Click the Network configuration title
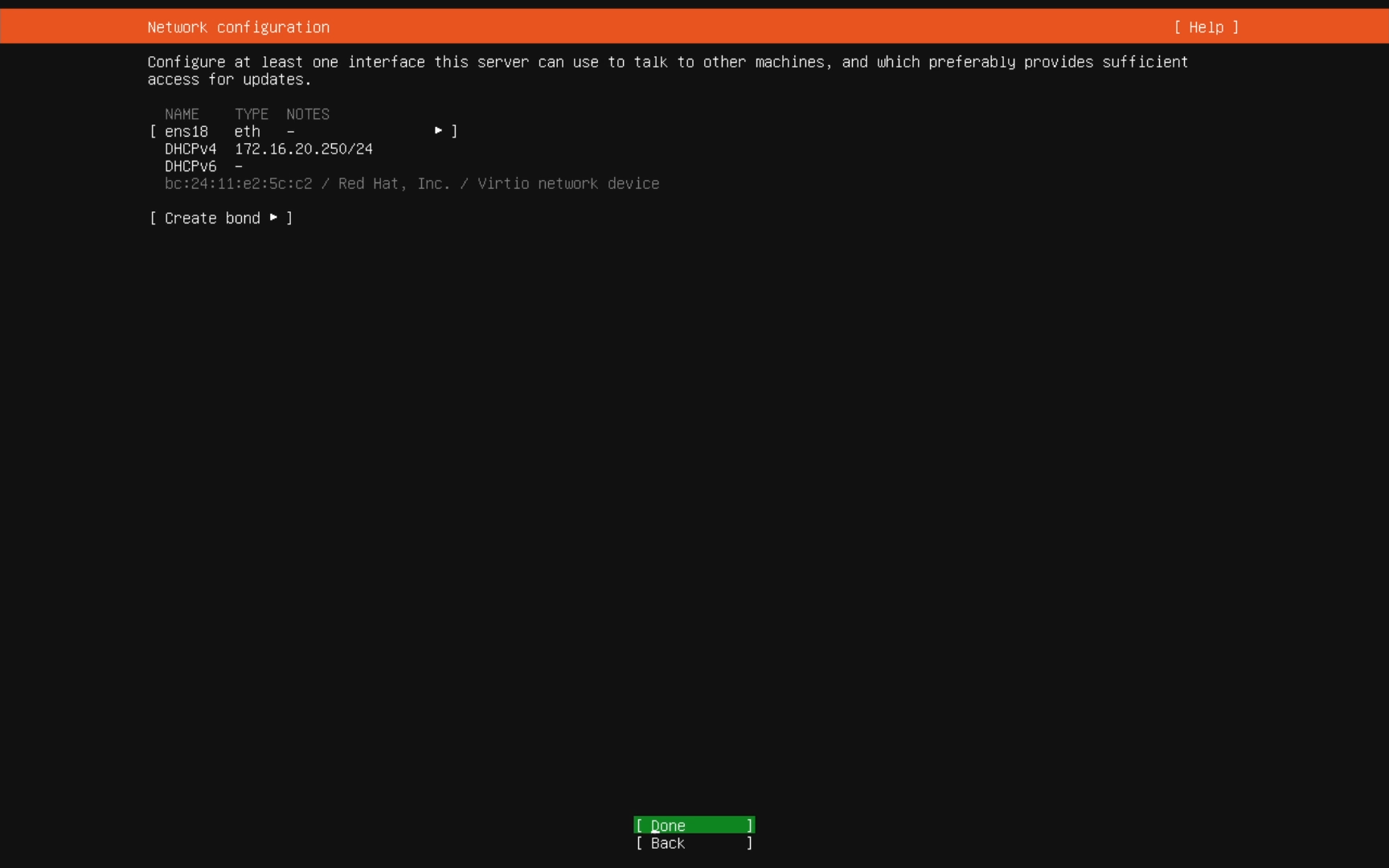Viewport: 1389px width, 868px height. pos(238,27)
